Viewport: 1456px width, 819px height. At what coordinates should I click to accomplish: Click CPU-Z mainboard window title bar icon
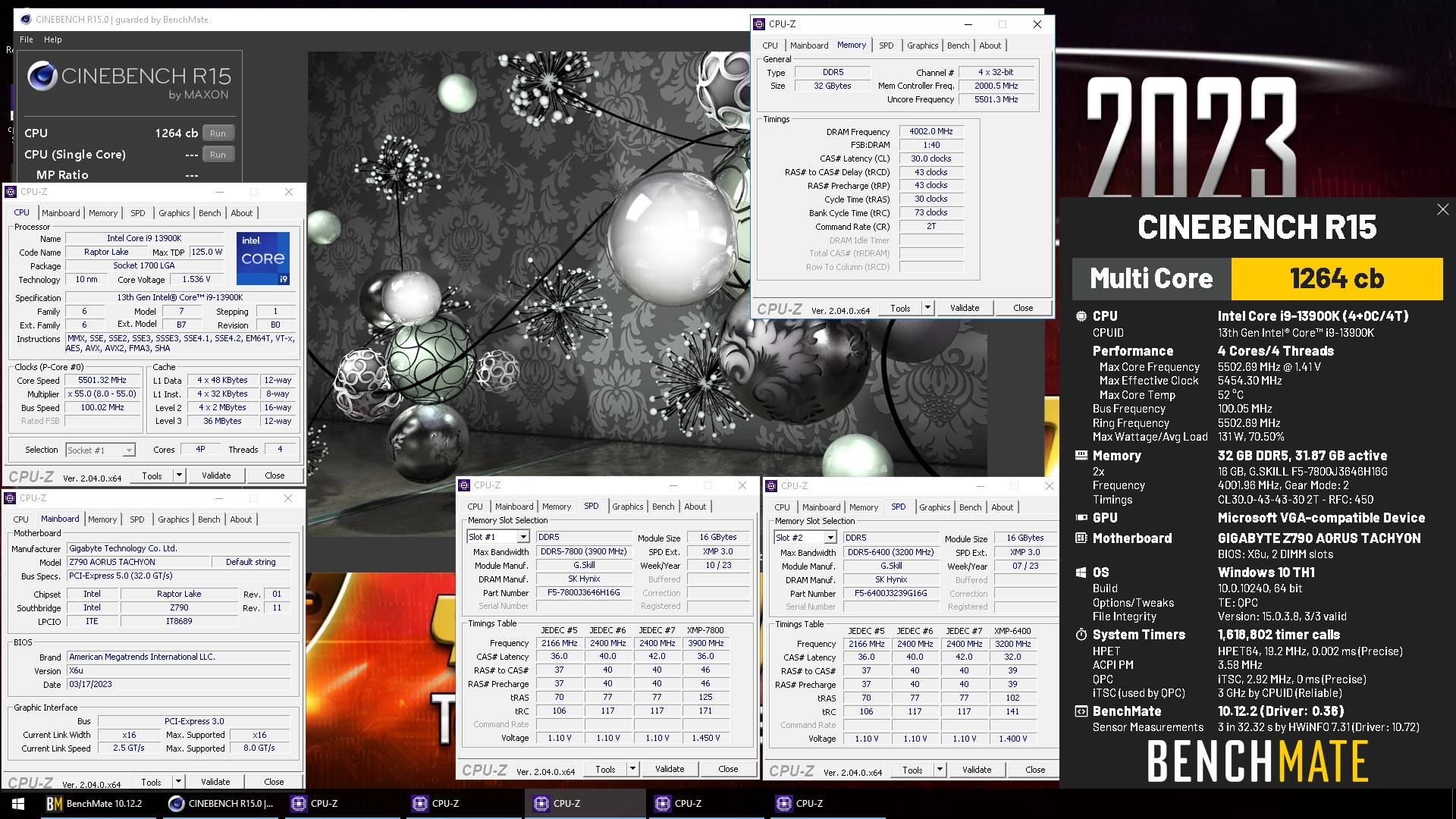(10, 498)
